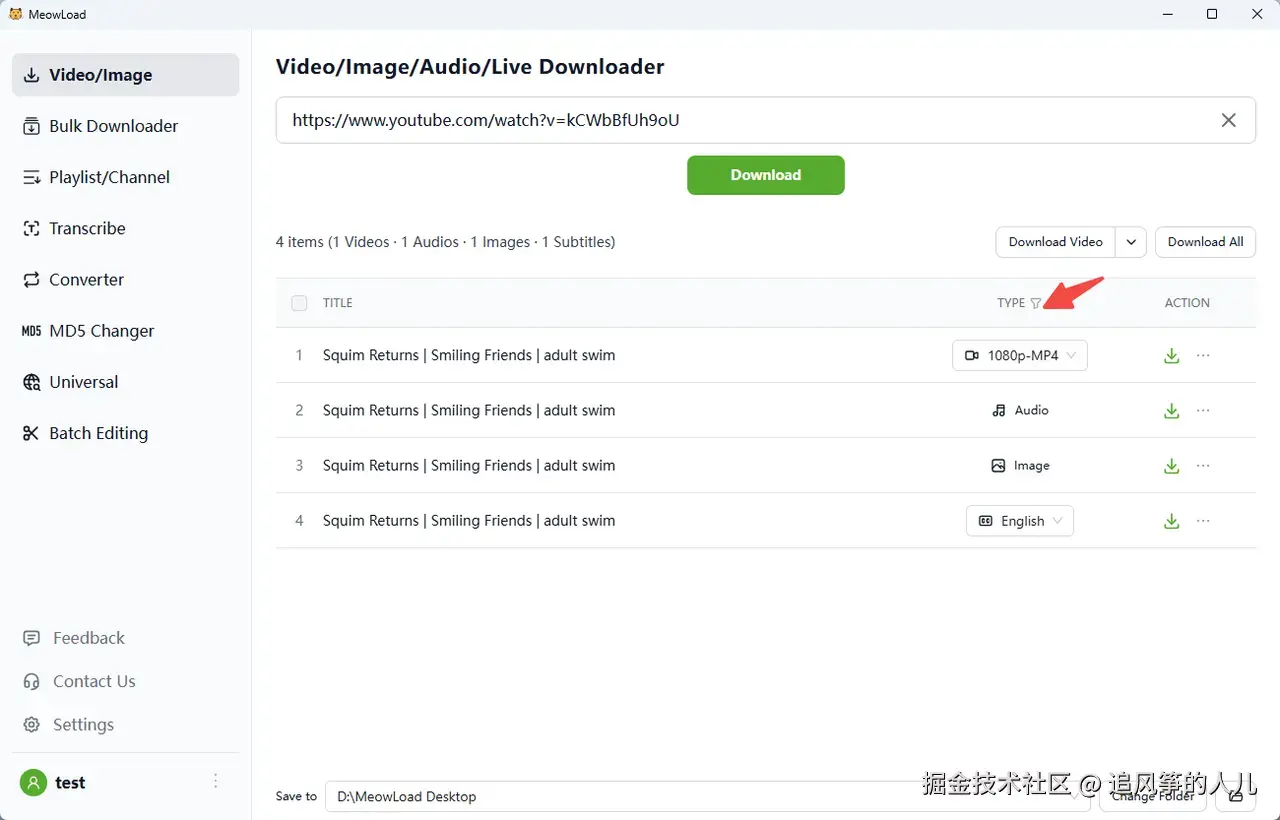Screen dimensions: 1280x820
Task: Open more options for the Audio row
Action: (1203, 411)
